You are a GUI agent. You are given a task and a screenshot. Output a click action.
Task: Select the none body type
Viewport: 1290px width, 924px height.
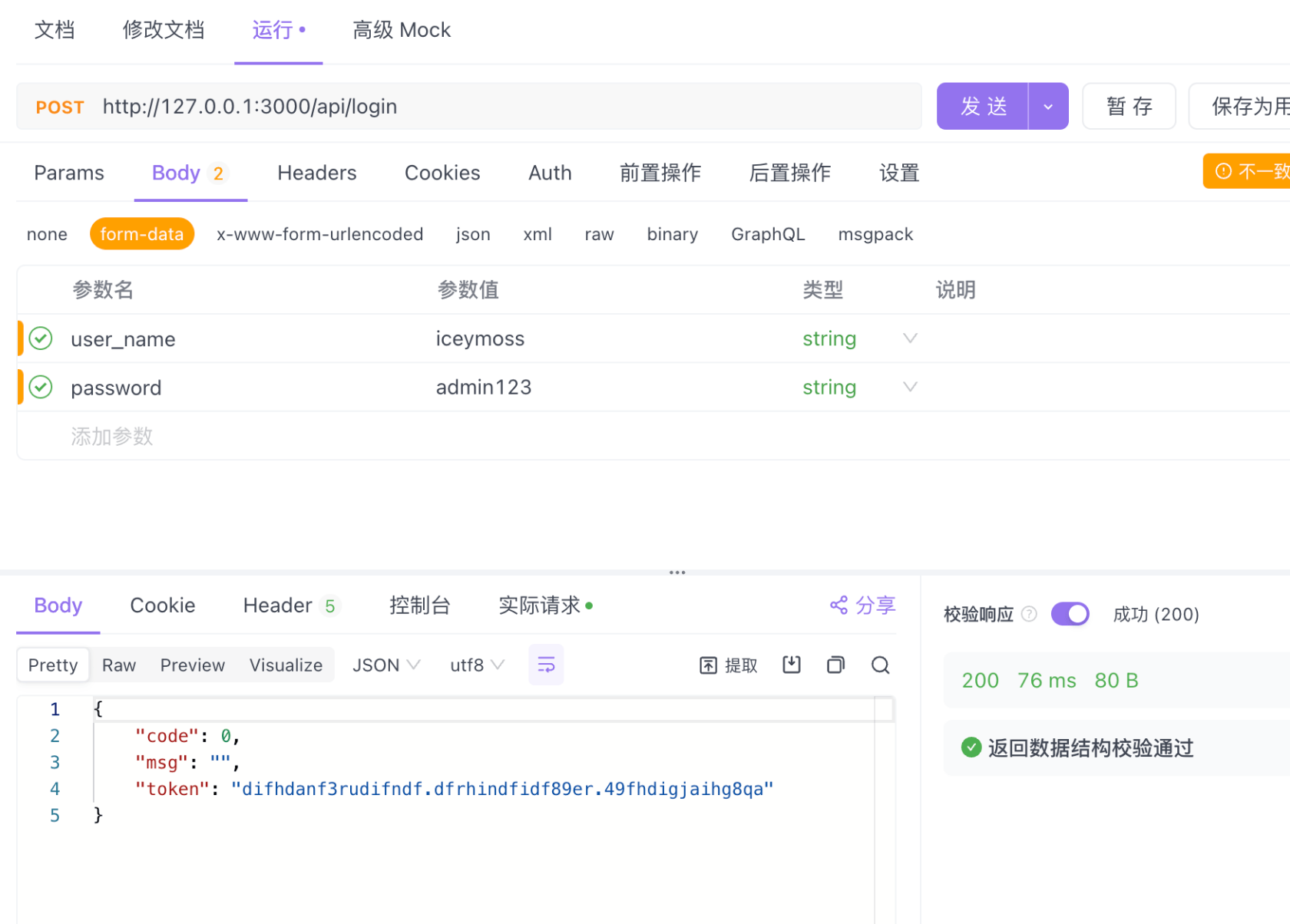point(47,234)
